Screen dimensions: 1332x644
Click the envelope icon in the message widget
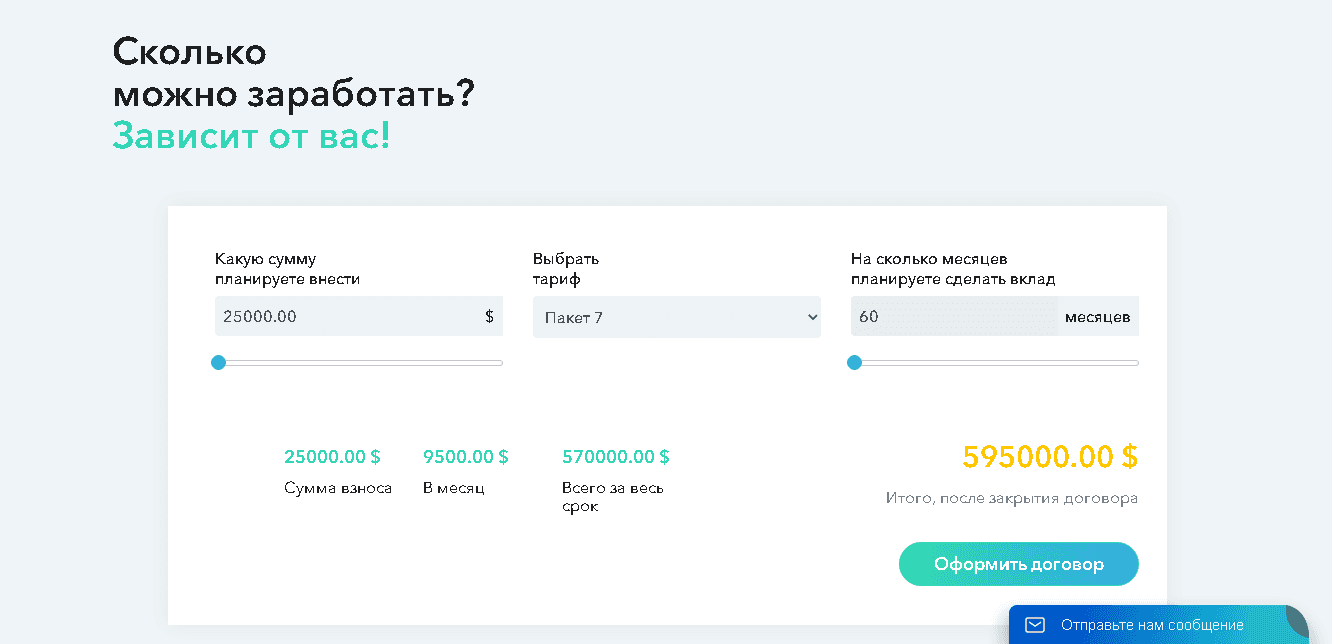tap(1035, 625)
